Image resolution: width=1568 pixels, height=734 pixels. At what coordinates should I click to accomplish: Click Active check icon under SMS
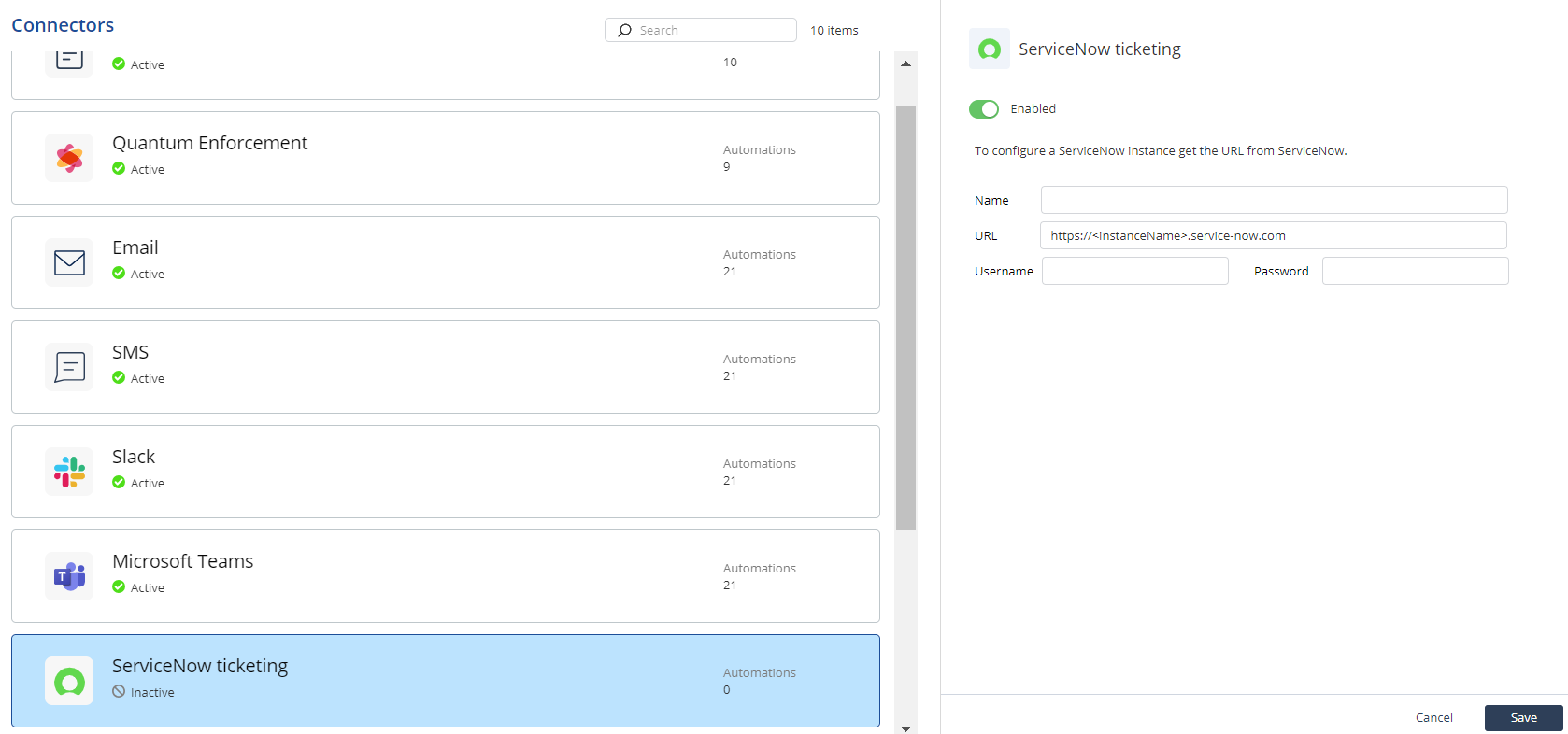[x=119, y=377]
